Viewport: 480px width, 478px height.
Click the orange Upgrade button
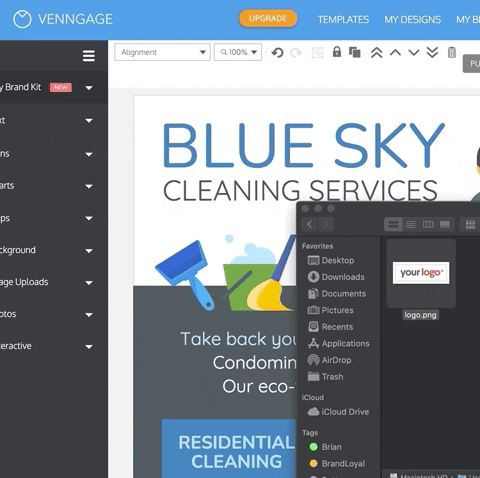click(268, 18)
